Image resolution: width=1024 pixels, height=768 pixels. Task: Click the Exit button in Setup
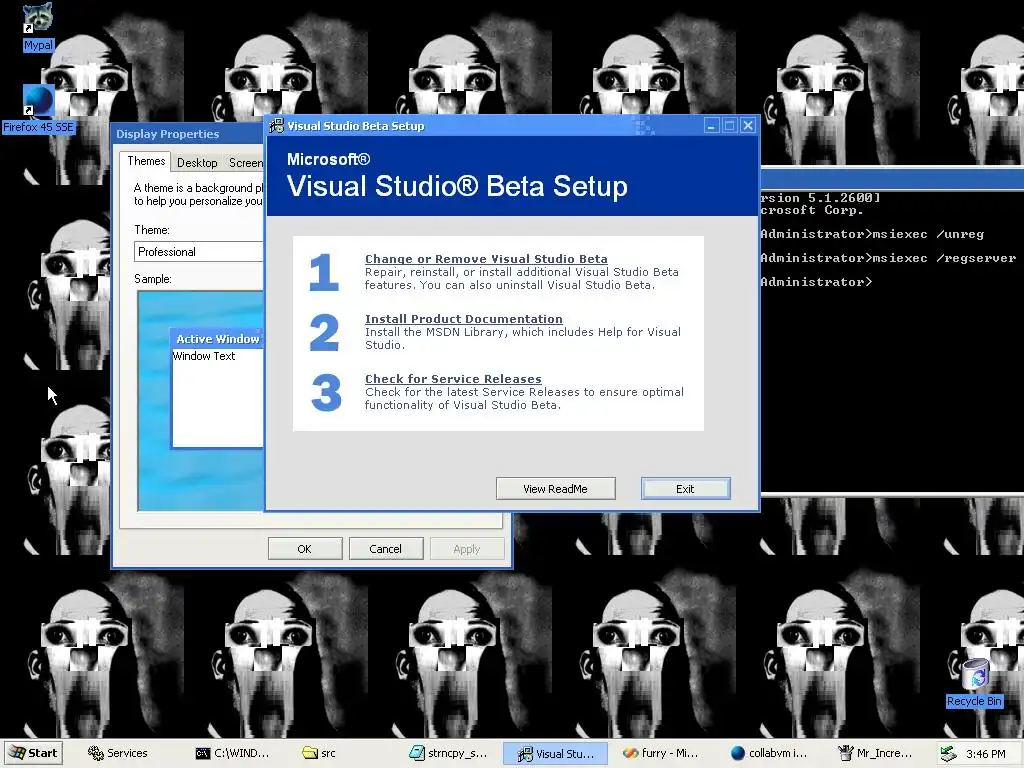click(x=685, y=488)
